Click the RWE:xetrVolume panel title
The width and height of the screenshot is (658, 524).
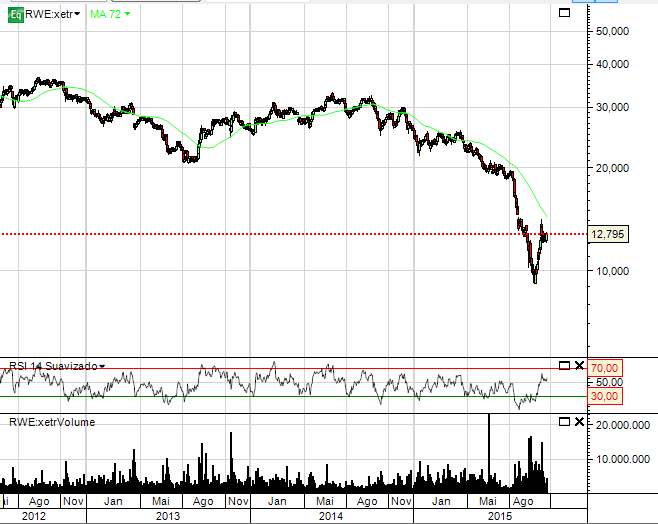click(x=52, y=422)
